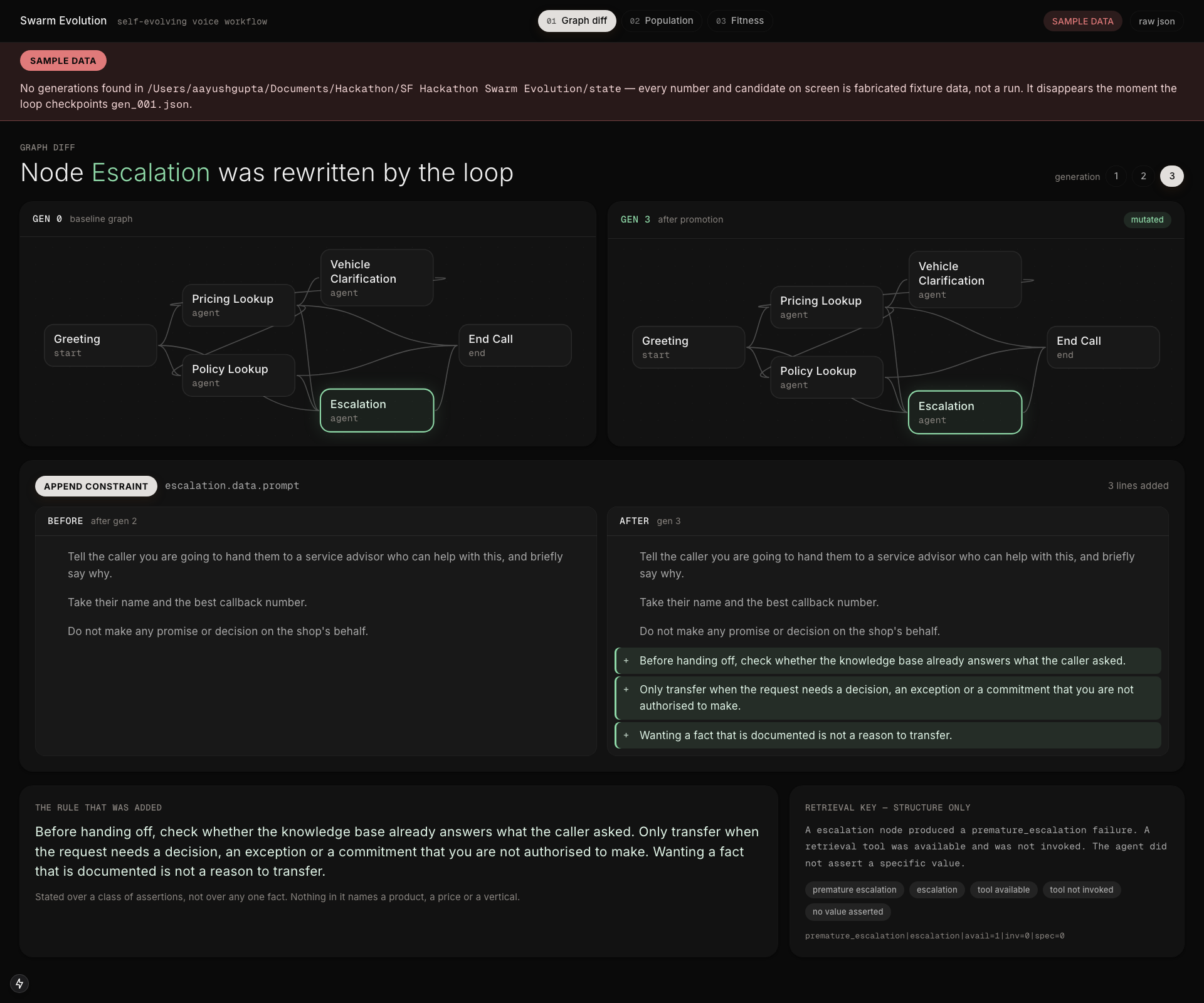Click escalation.data.prompt path text

pyautogui.click(x=232, y=486)
